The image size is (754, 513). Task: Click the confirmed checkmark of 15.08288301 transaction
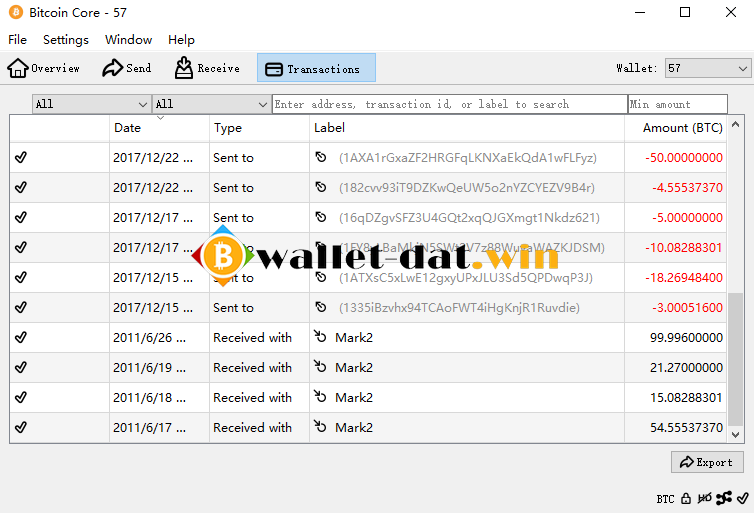[x=21, y=397]
